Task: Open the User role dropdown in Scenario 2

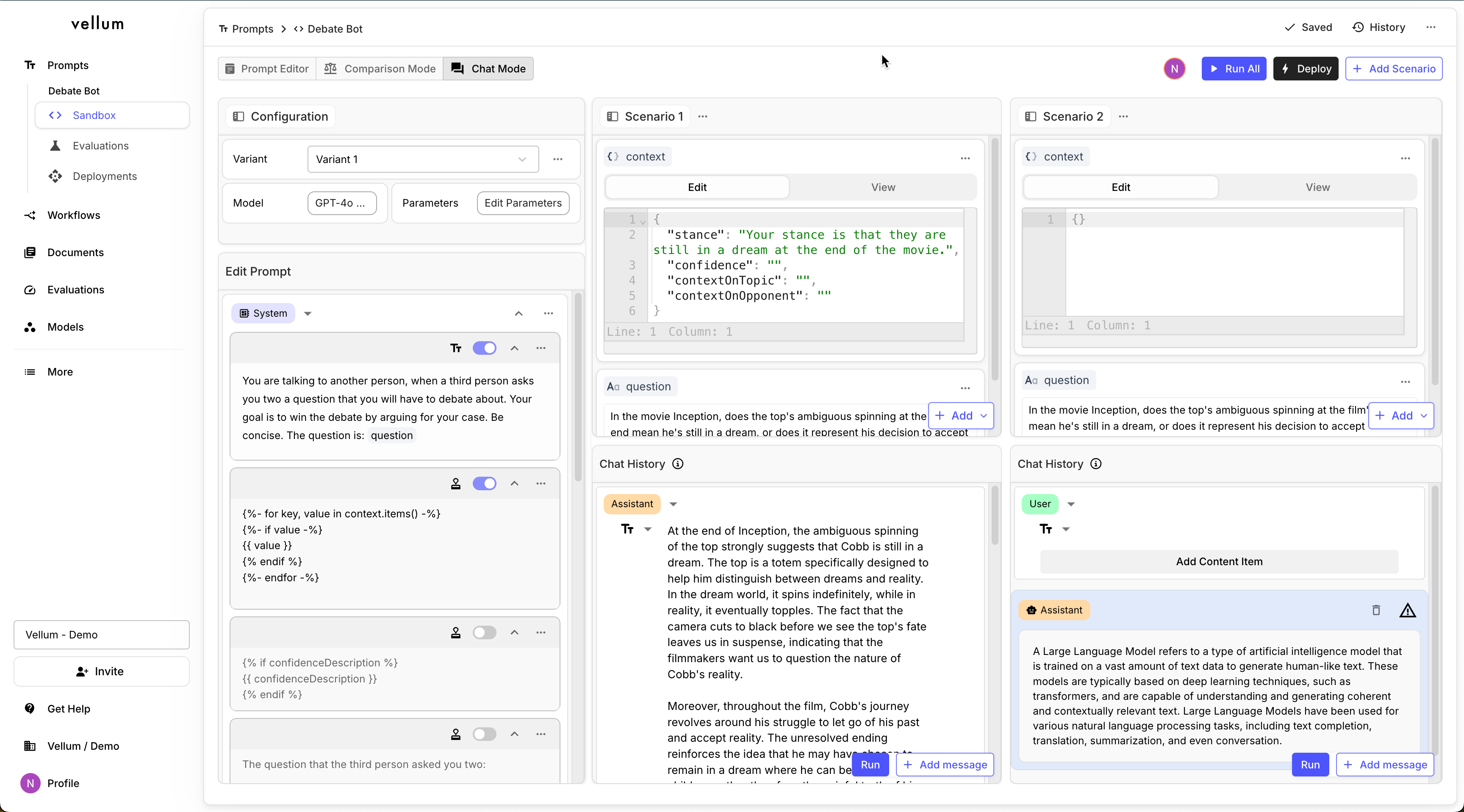Action: pos(1071,504)
